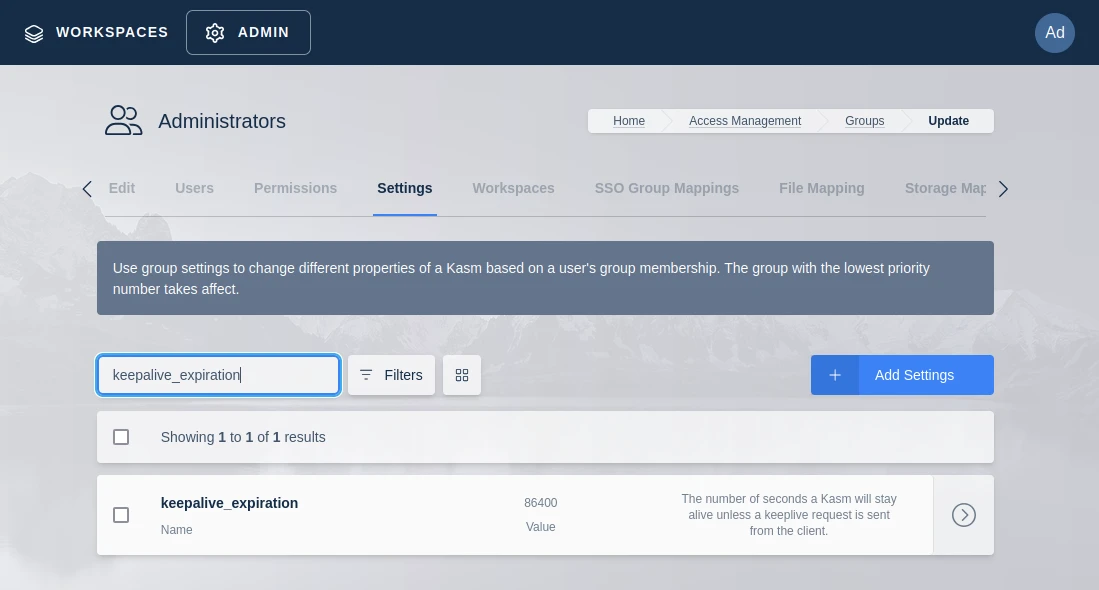Viewport: 1099px width, 590px height.
Task: Navigate to the Groups breadcrumb link
Action: (x=864, y=121)
